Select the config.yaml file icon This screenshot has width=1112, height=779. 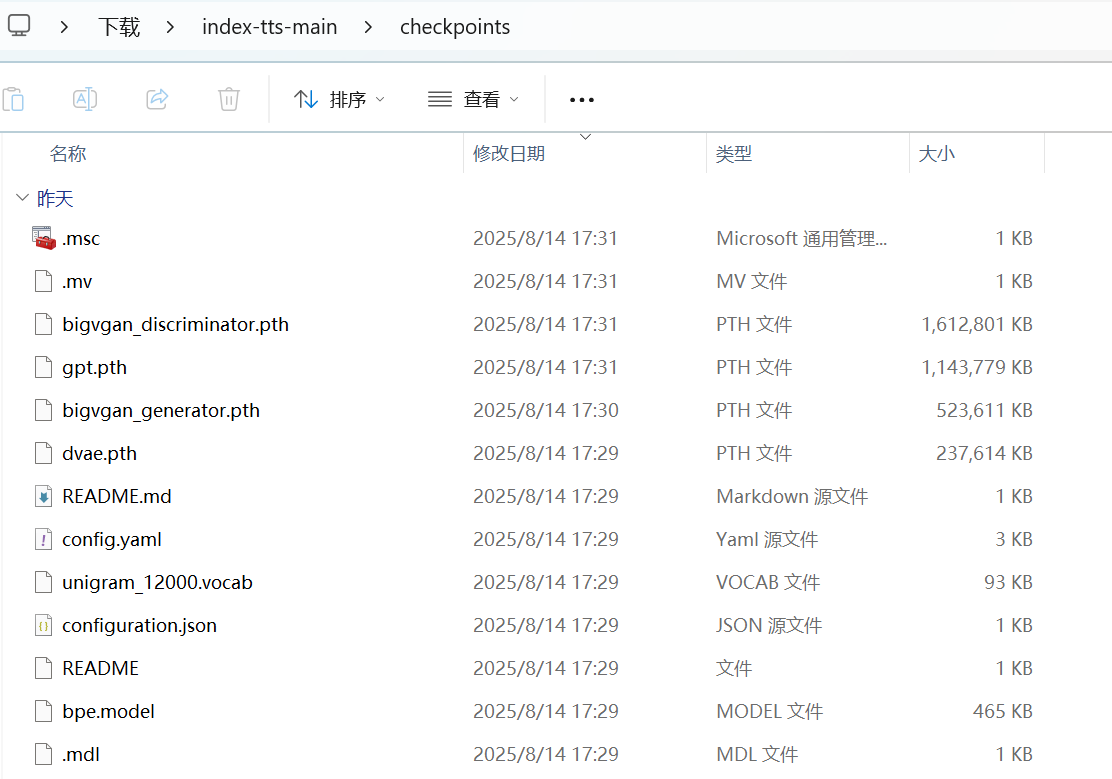coord(42,539)
